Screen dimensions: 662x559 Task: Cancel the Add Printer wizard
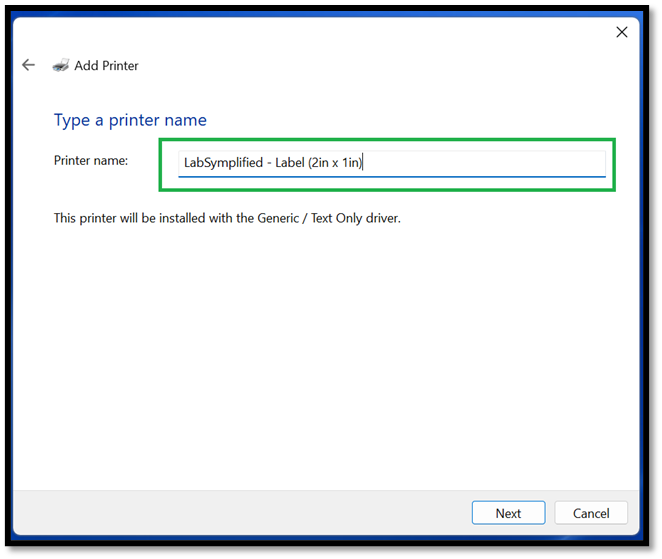coord(591,513)
